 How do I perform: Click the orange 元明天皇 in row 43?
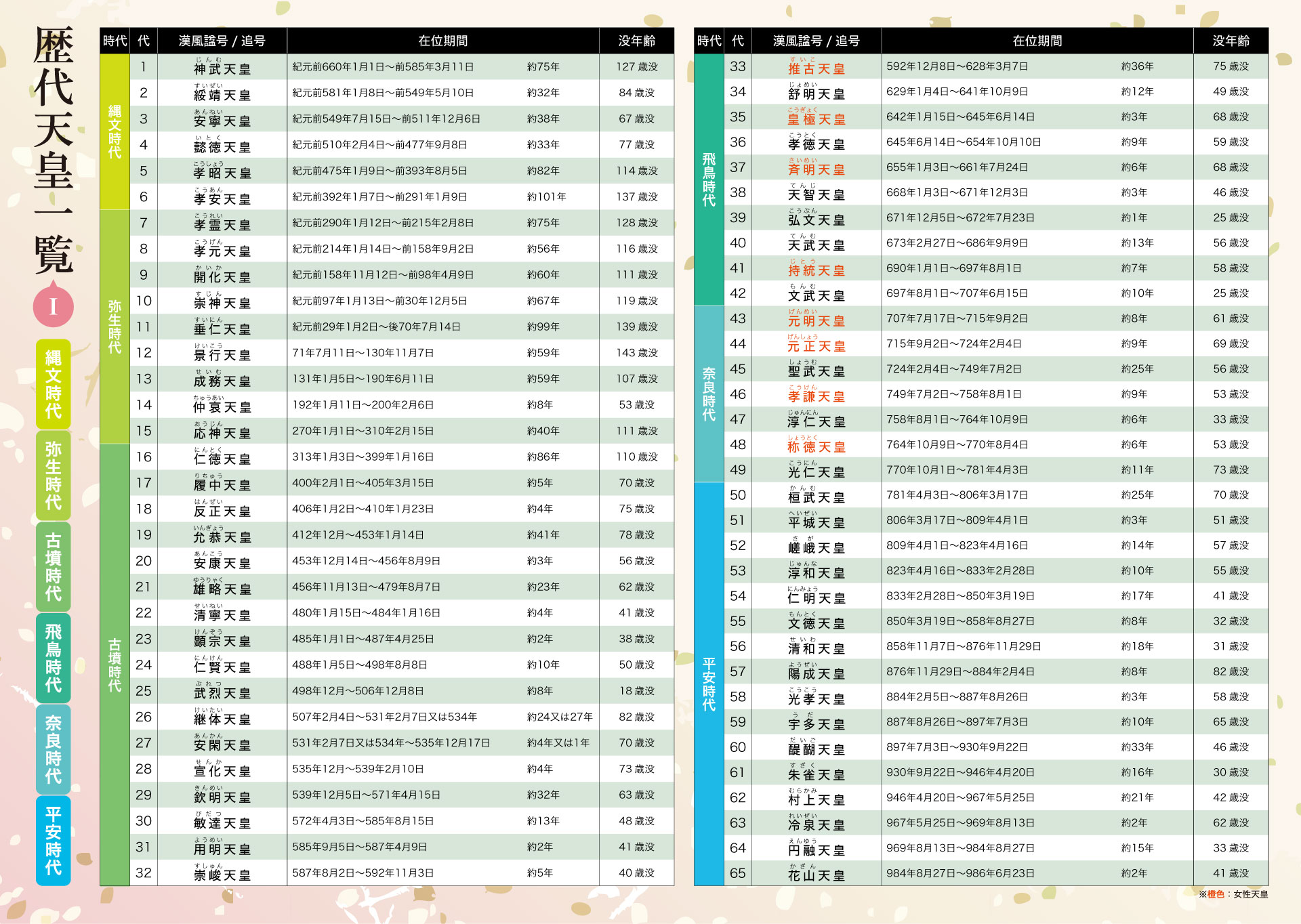pyautogui.click(x=817, y=321)
